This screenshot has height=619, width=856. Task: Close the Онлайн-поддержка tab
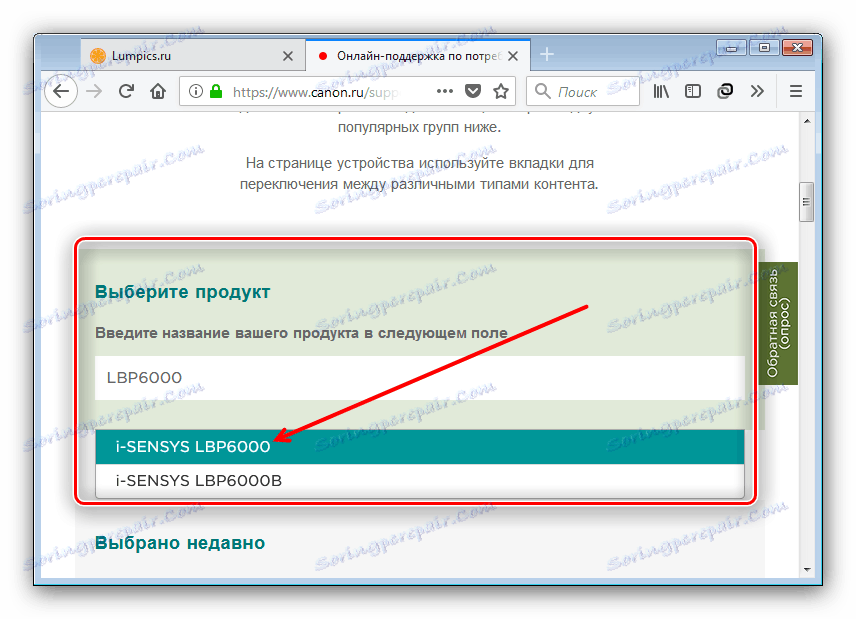[x=513, y=56]
